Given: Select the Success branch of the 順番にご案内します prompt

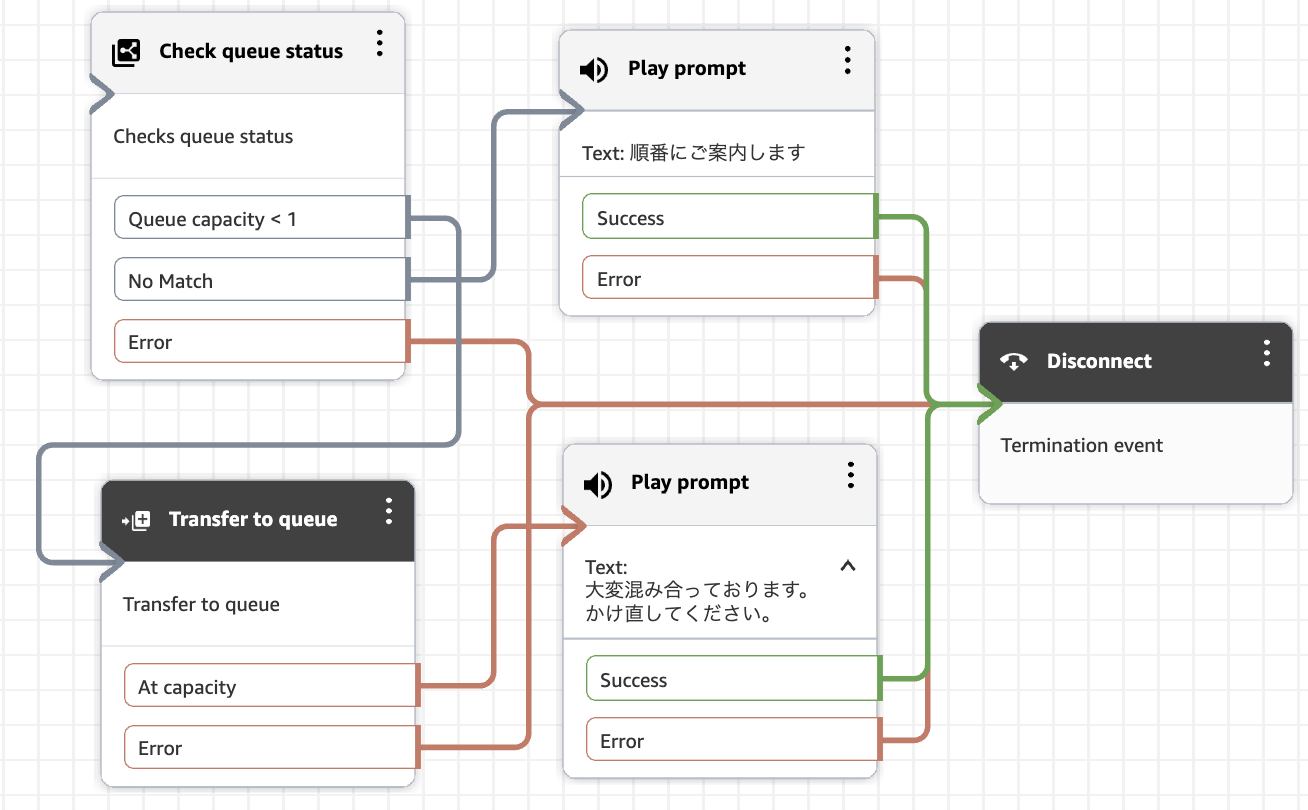Looking at the screenshot, I should click(x=729, y=217).
